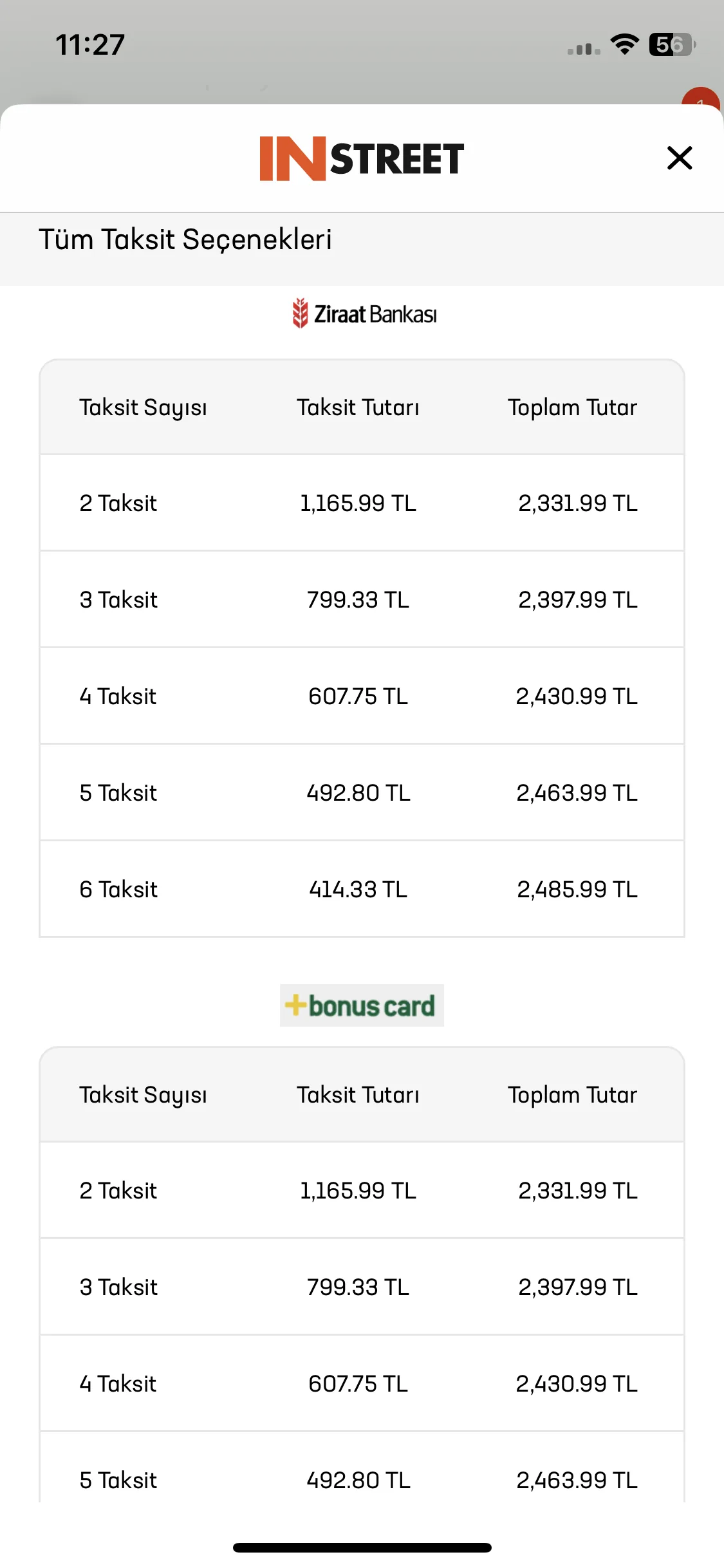Tap the bonus card logo

[362, 1005]
